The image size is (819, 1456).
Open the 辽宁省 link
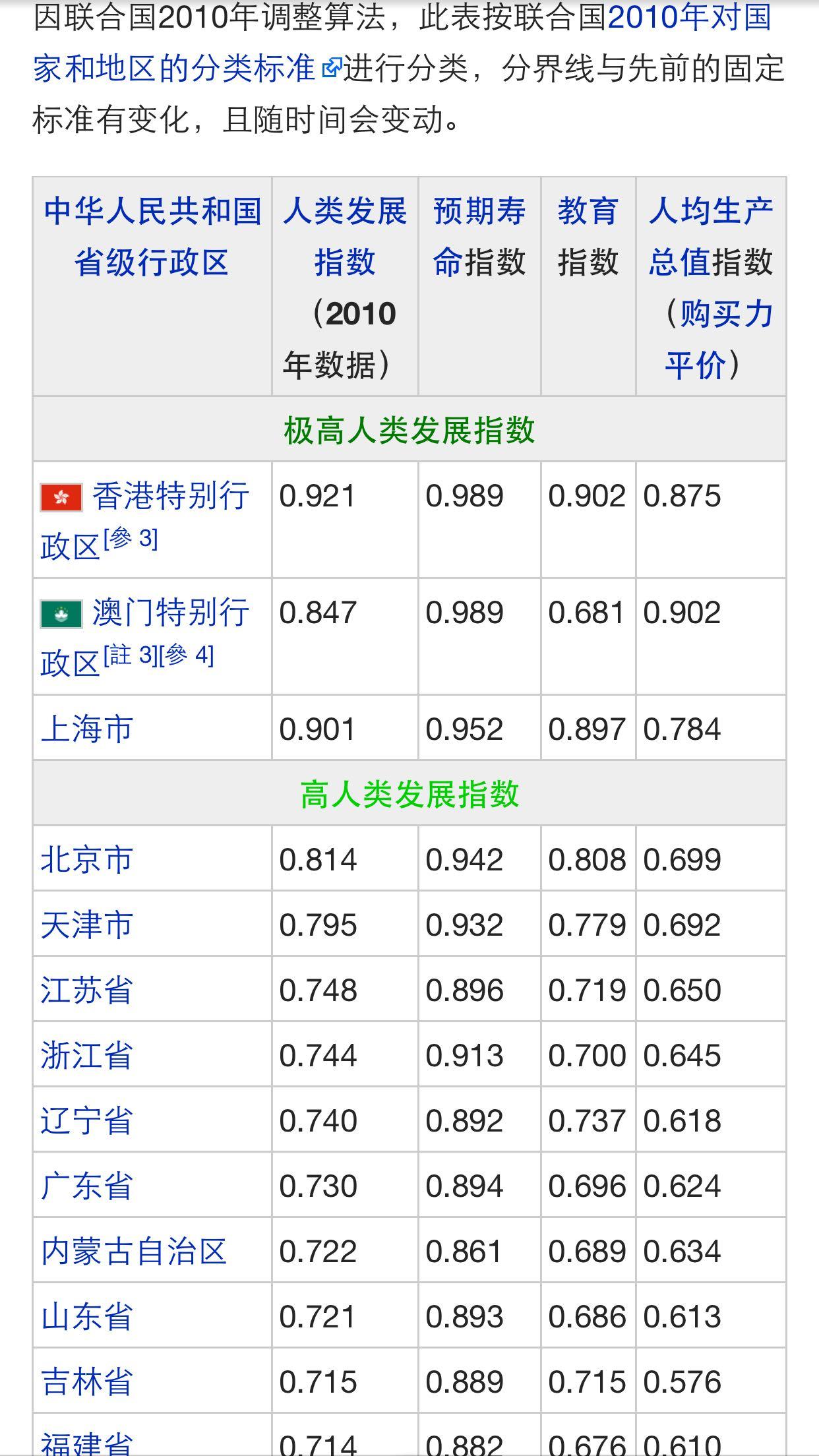pyautogui.click(x=87, y=1121)
